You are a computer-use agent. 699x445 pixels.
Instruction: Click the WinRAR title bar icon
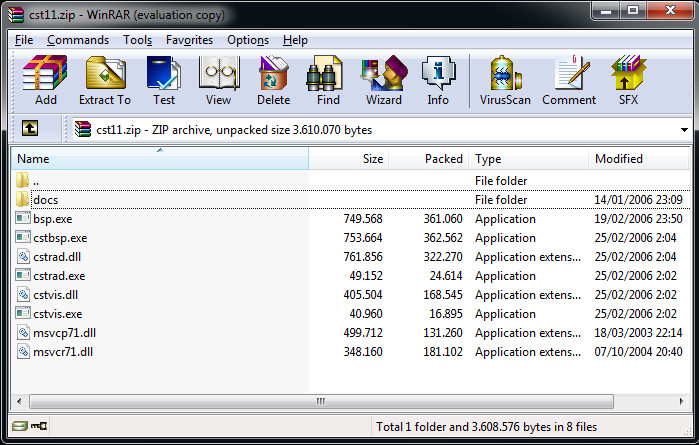click(x=16, y=15)
